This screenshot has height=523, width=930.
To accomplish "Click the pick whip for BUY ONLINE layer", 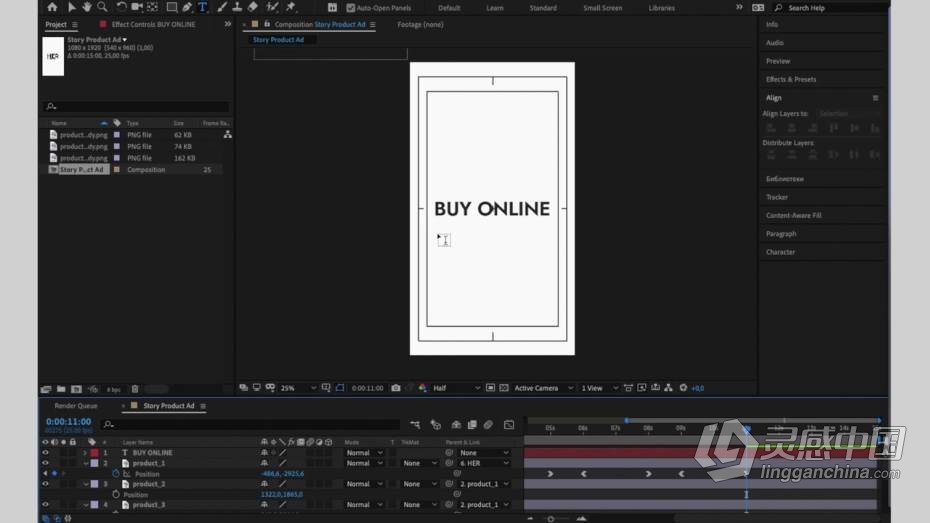I will tap(449, 452).
